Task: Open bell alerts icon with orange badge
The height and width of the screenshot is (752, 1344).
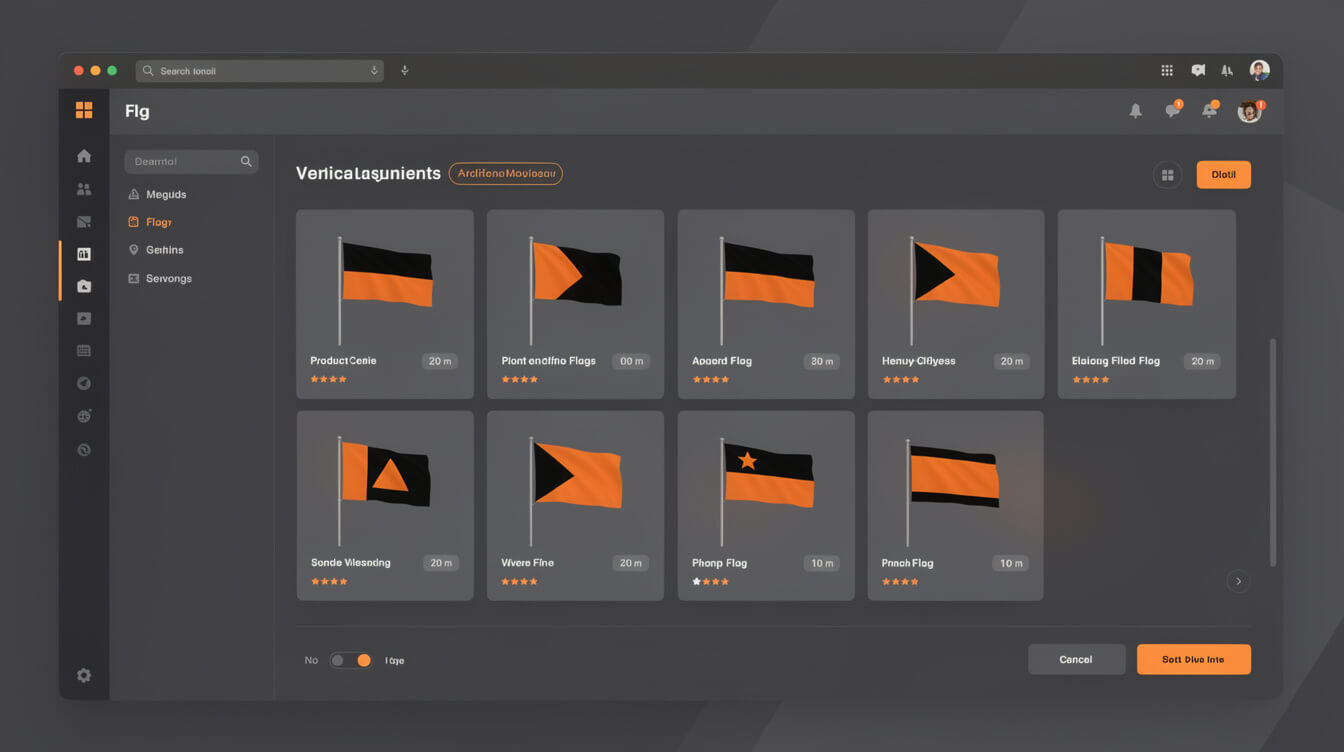Action: [1210, 110]
